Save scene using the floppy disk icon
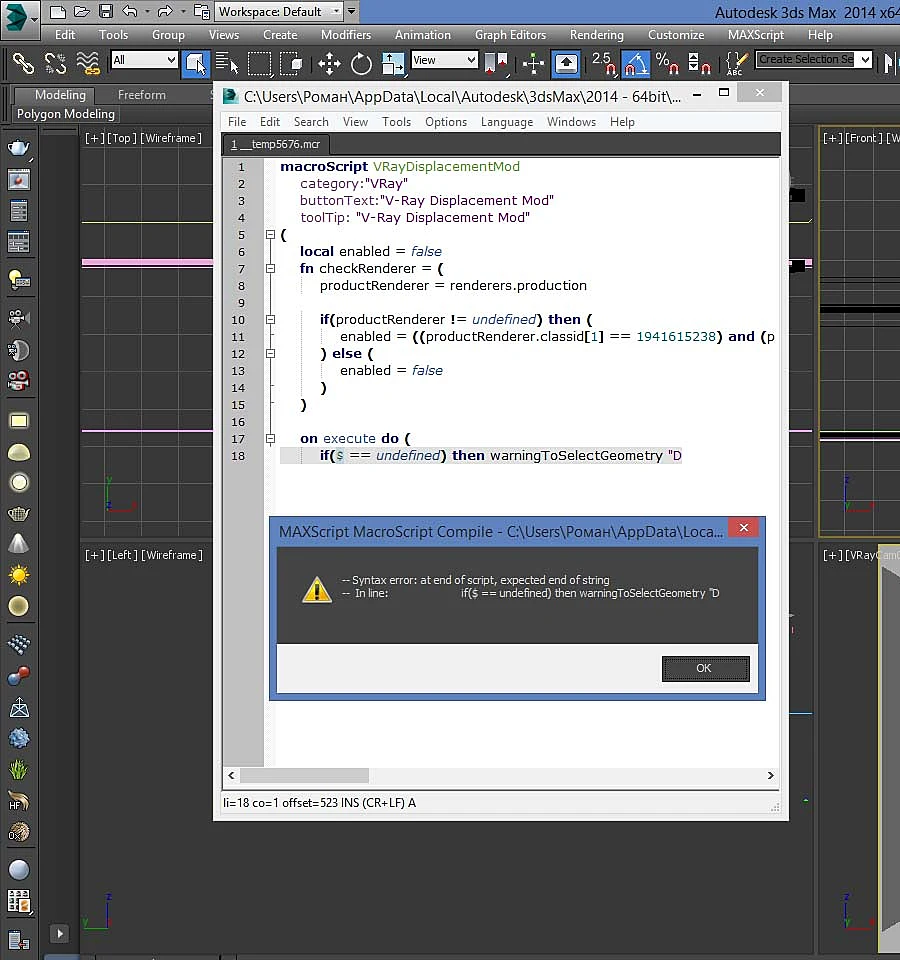 coord(106,11)
